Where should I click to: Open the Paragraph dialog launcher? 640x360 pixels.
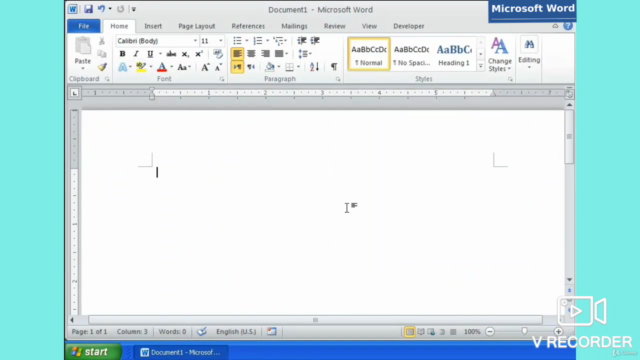(x=338, y=79)
